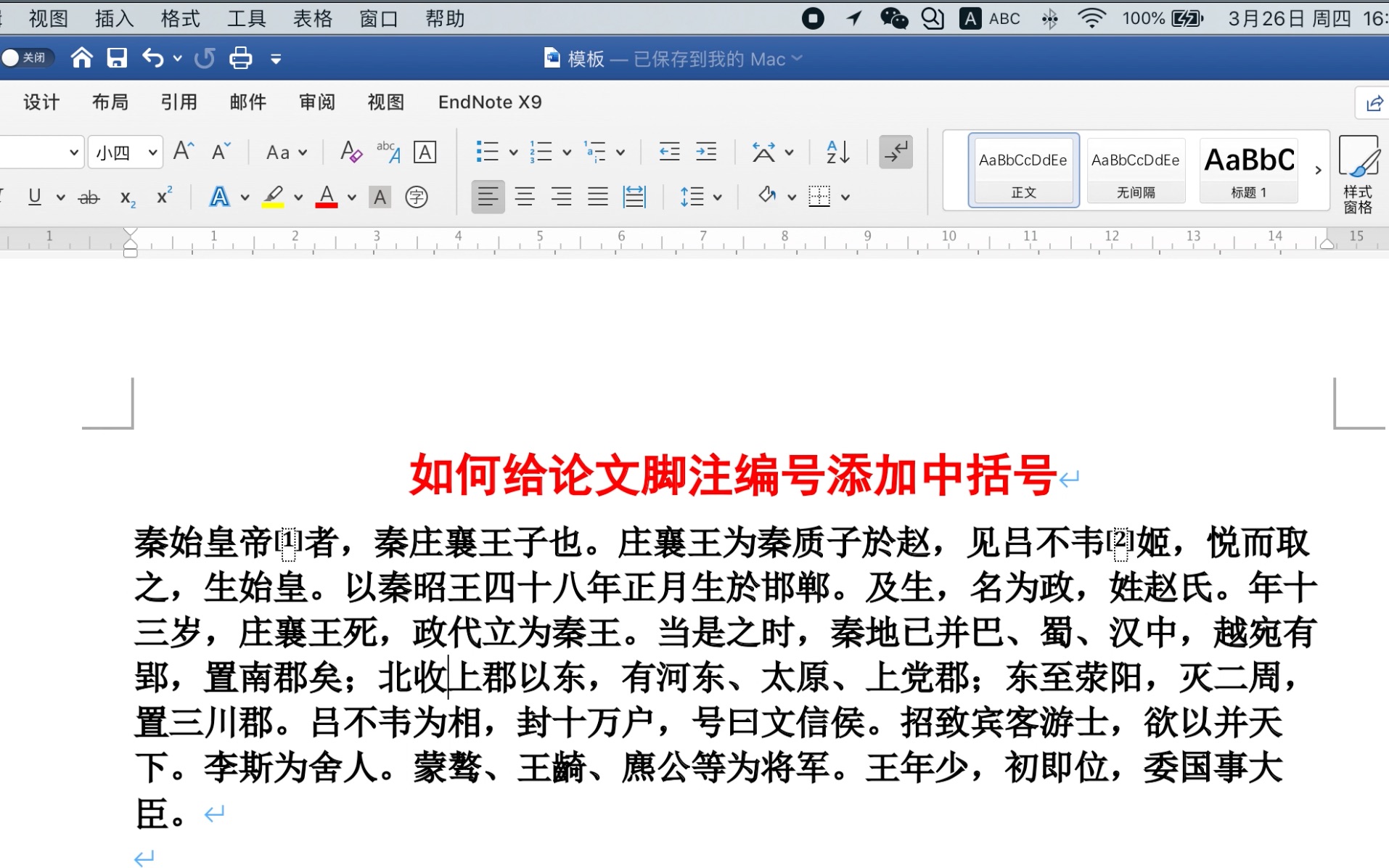
Task: Decrease paragraph indent
Action: [x=669, y=152]
